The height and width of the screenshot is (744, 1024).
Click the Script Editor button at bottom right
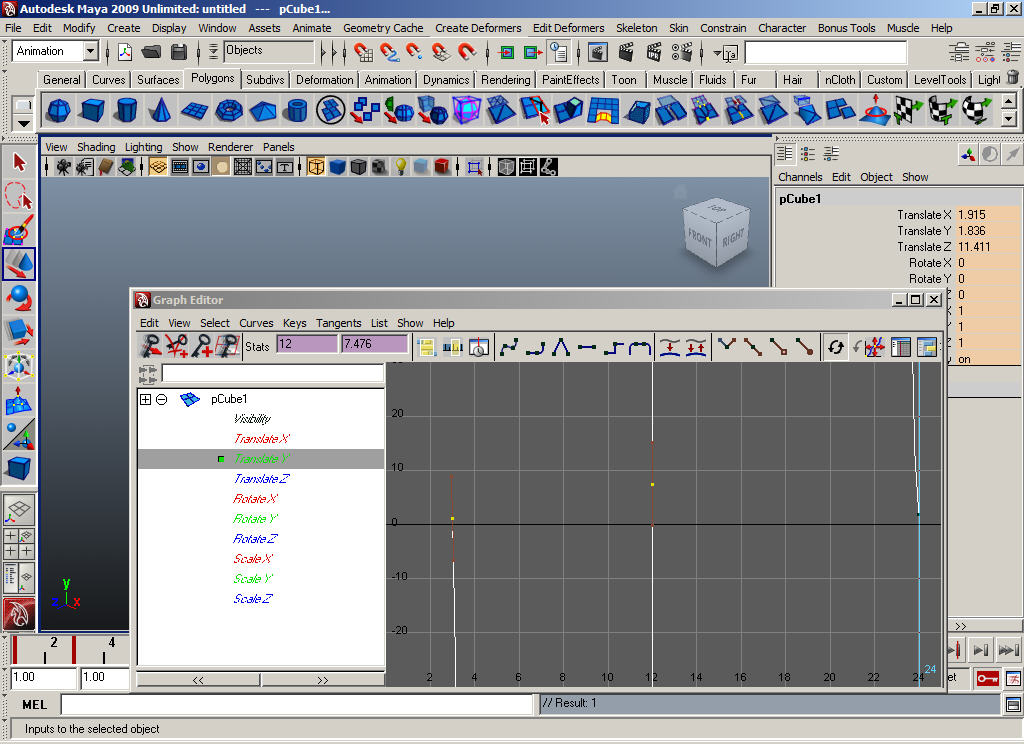[1013, 705]
